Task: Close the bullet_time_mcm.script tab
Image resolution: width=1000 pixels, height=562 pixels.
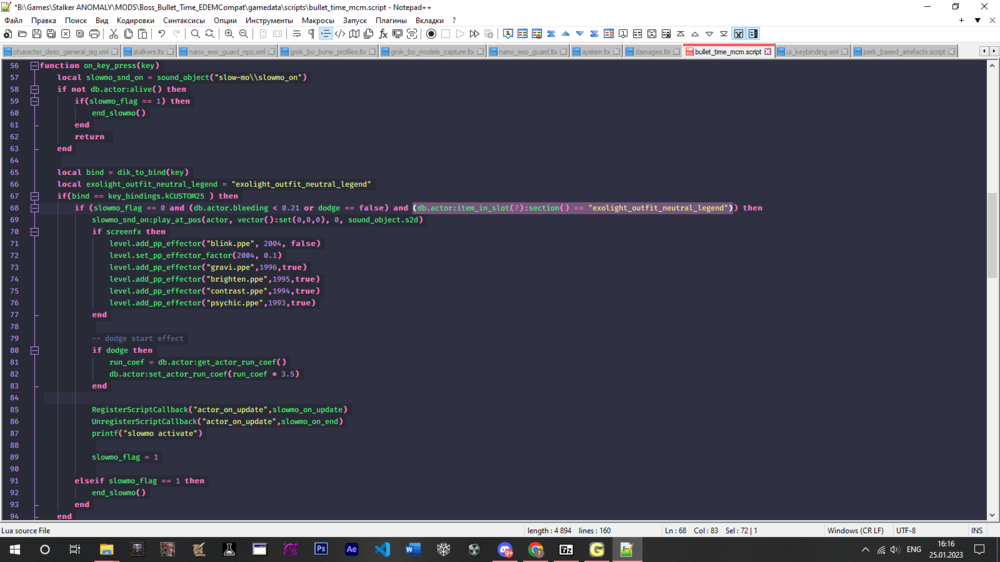Action: point(768,52)
